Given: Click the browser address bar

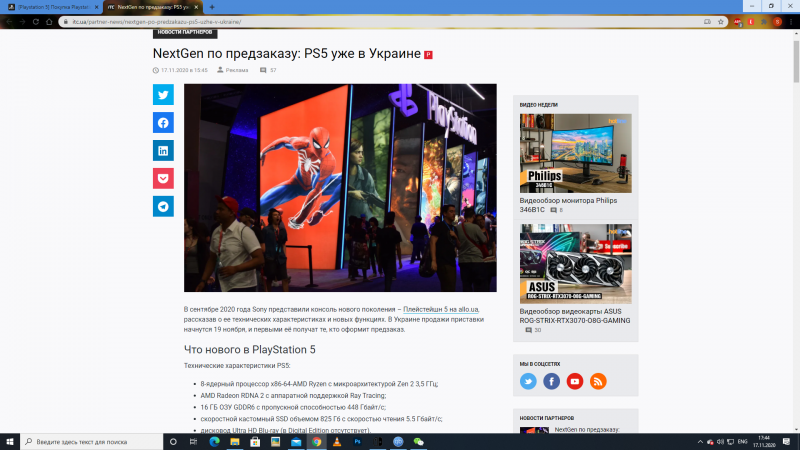Looking at the screenshot, I should point(380,20).
